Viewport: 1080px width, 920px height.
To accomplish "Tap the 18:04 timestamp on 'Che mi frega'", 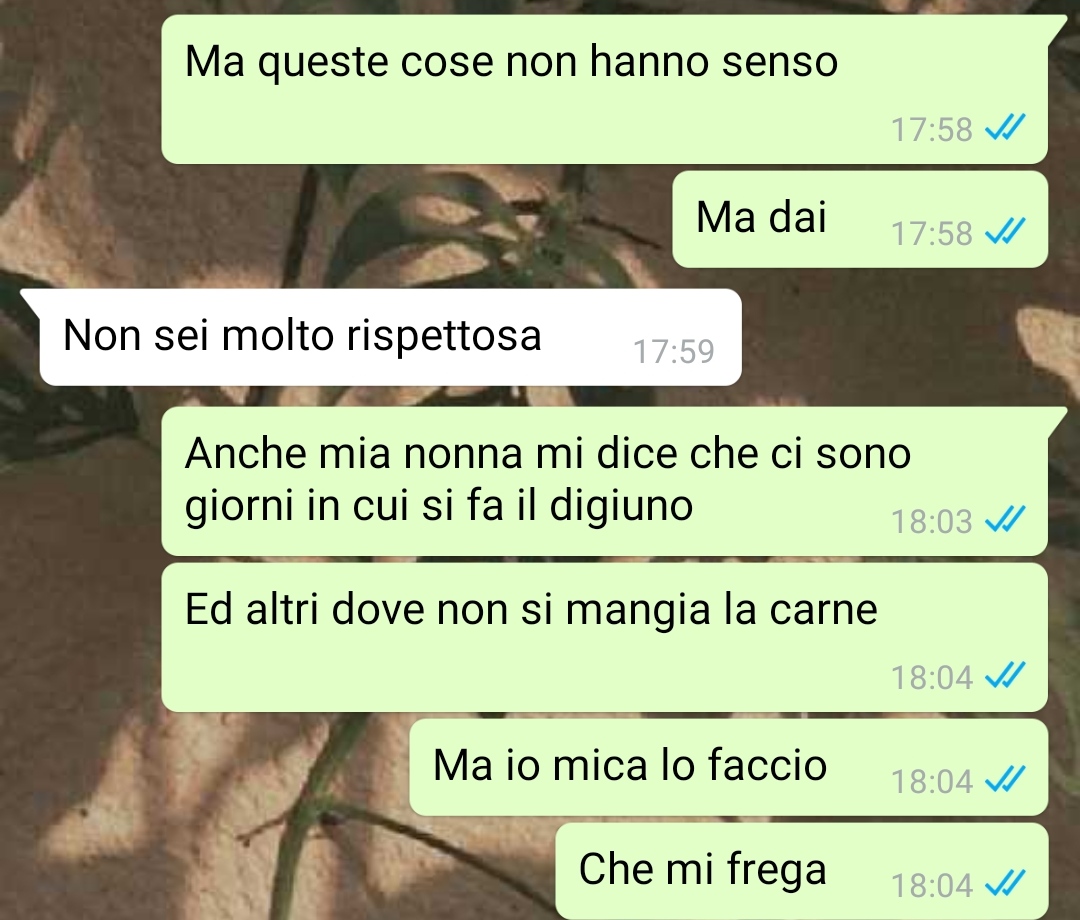I will coord(932,886).
